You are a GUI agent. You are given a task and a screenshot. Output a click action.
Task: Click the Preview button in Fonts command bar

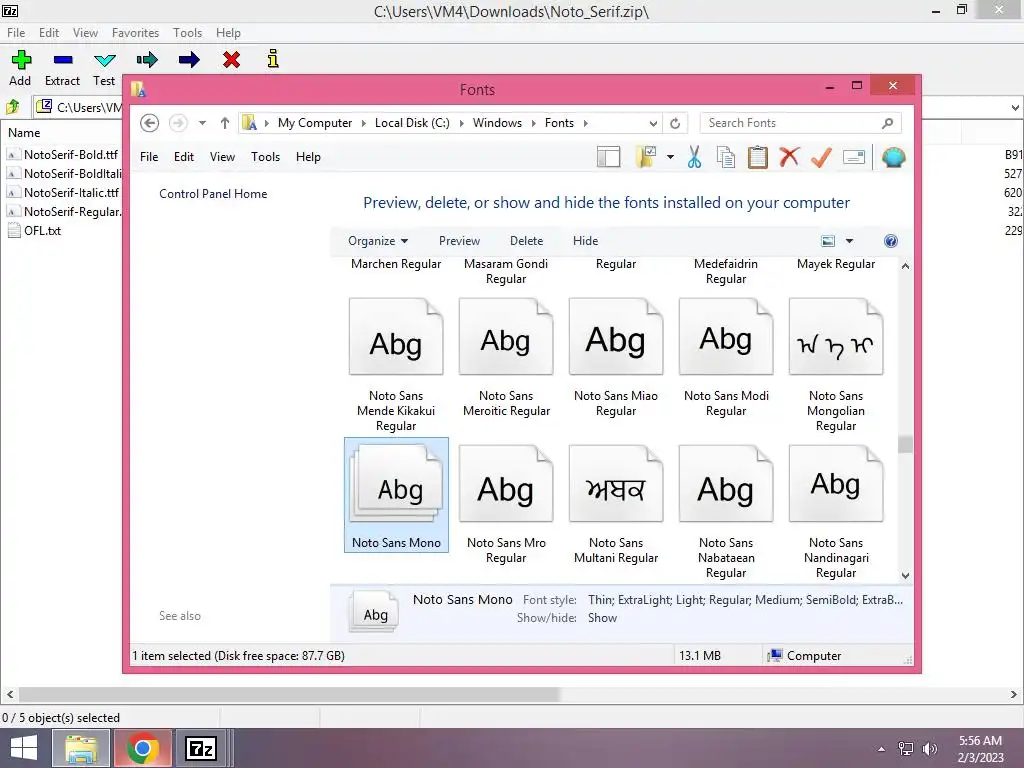click(x=459, y=241)
